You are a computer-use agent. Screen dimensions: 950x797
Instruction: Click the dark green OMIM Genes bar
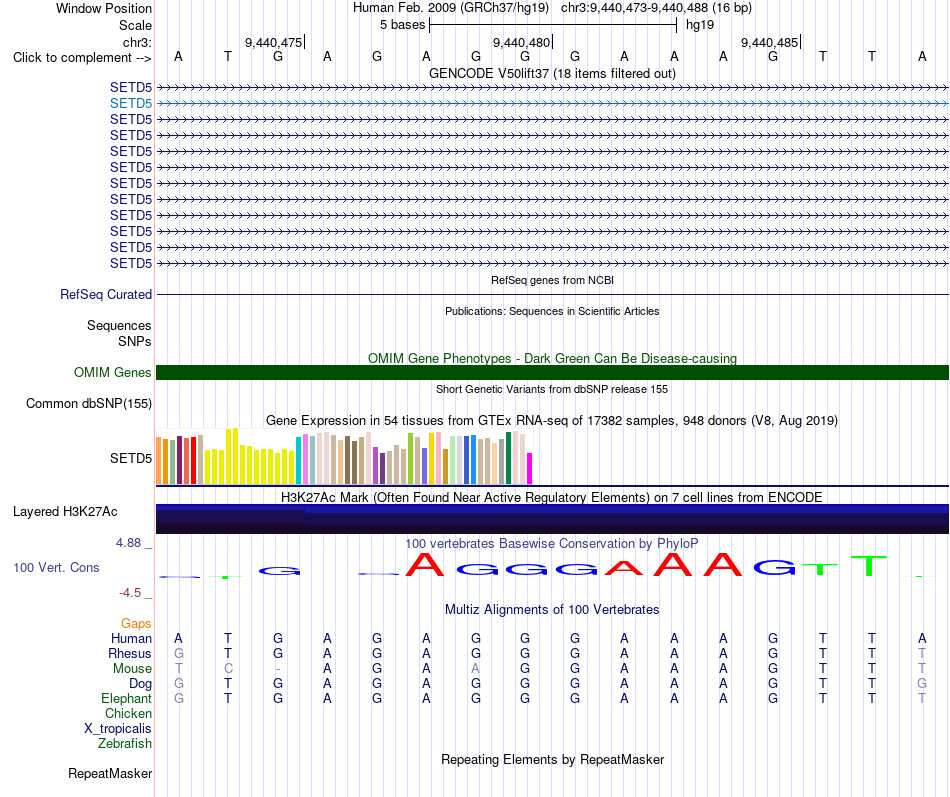[x=552, y=373]
